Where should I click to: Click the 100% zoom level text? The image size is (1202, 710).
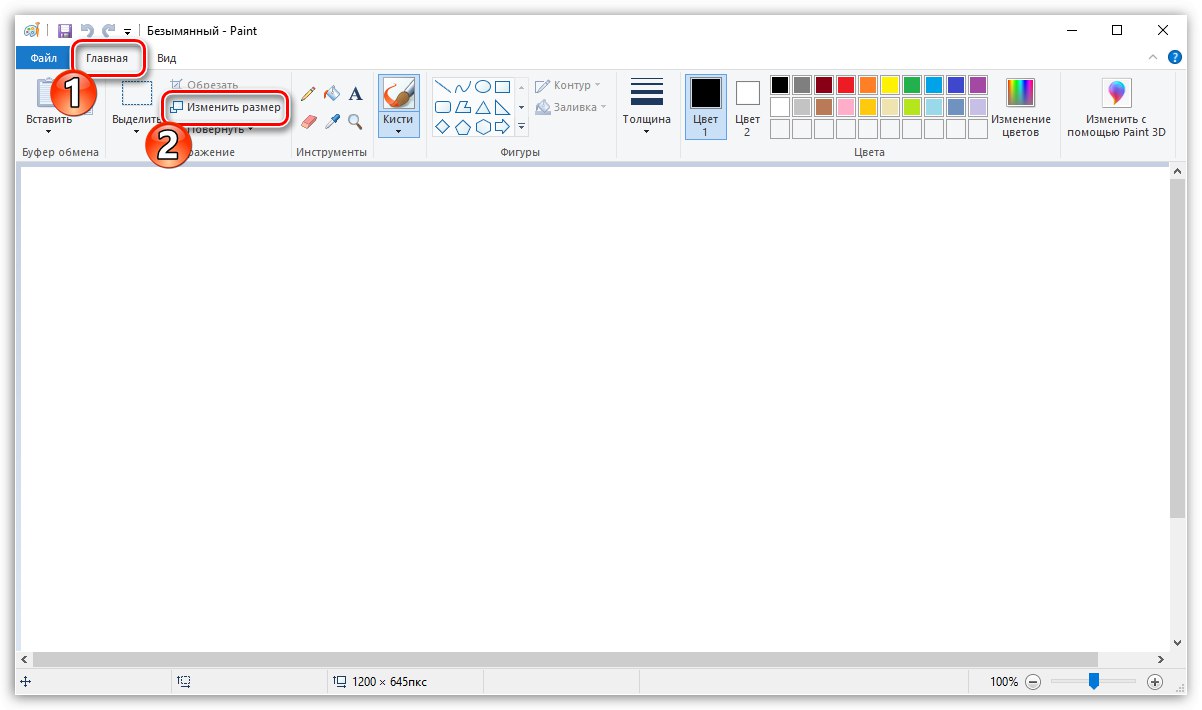(1004, 682)
